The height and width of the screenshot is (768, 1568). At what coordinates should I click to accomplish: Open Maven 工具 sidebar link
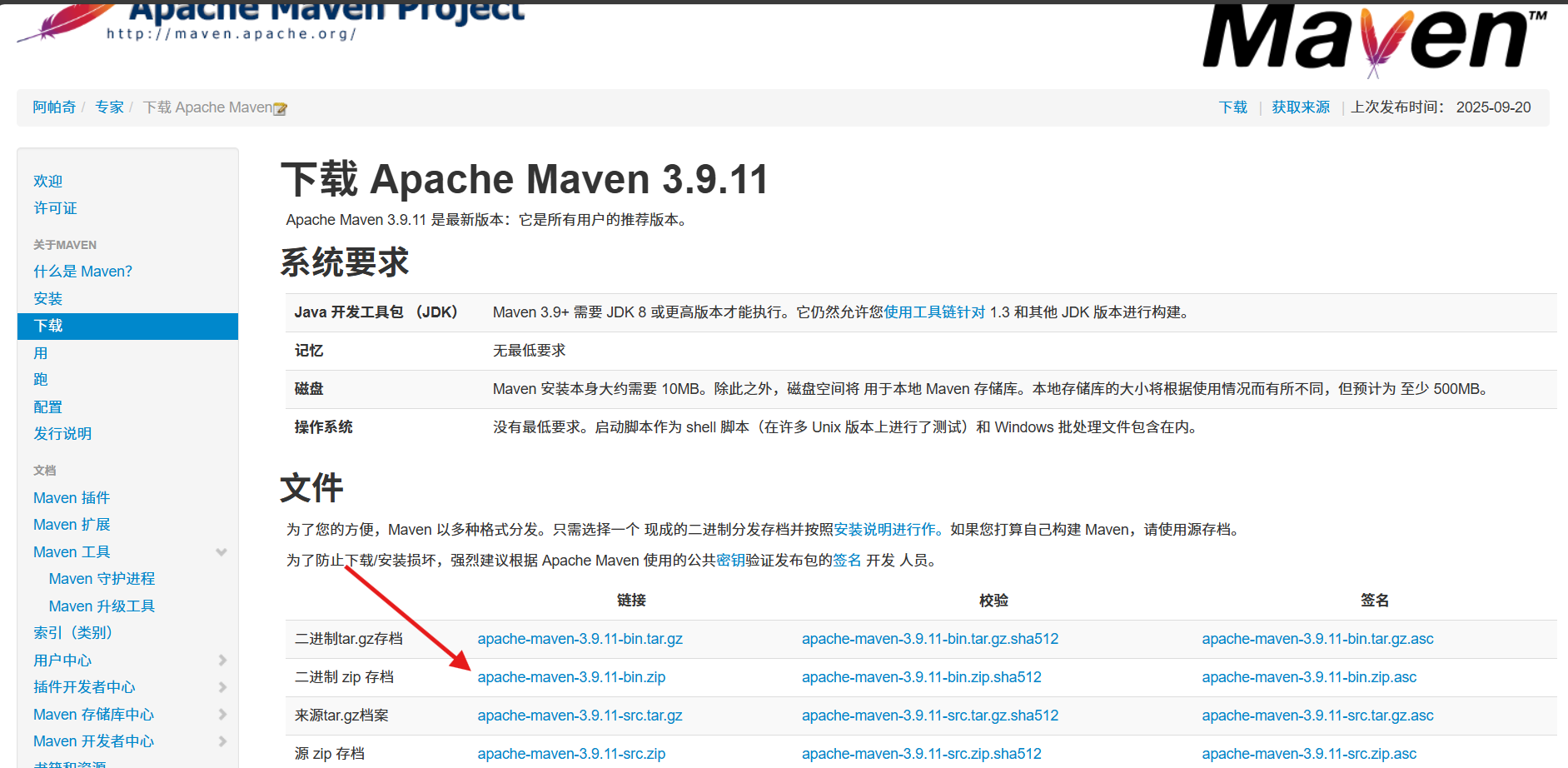tap(72, 552)
